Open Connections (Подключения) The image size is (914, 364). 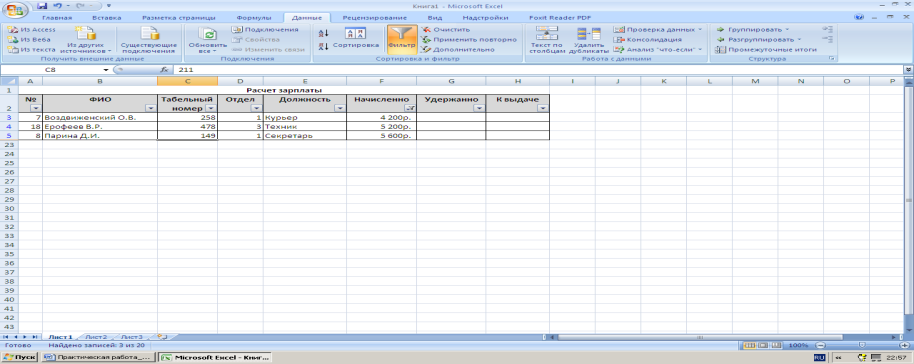click(x=265, y=29)
